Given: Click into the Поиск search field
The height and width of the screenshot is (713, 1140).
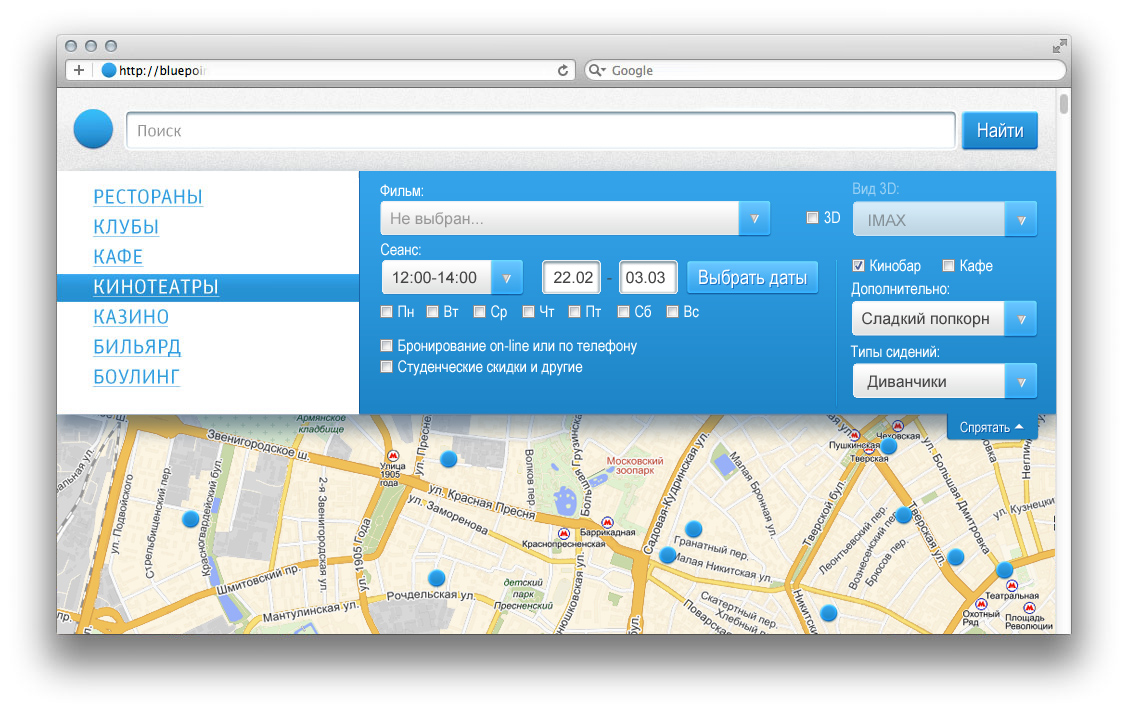Looking at the screenshot, I should click(x=540, y=131).
